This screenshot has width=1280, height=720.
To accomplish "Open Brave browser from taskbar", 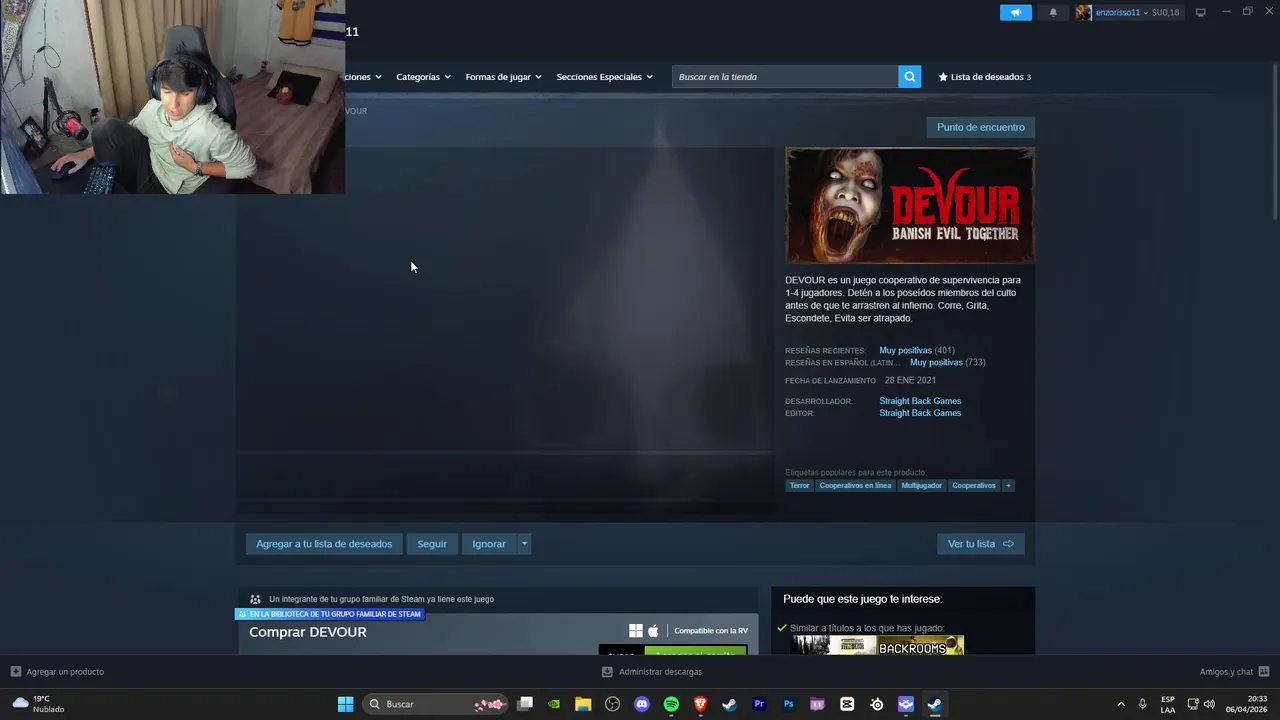I will tap(701, 704).
